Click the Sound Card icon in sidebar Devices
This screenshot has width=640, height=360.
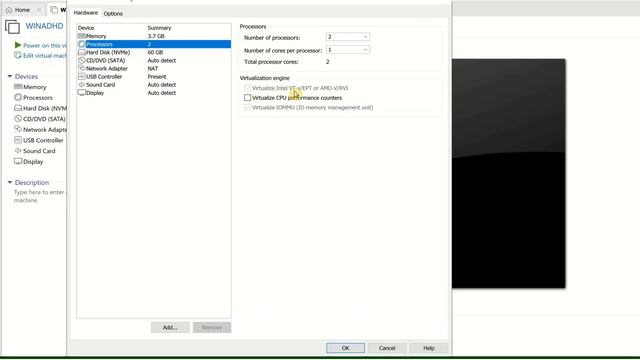tap(18, 151)
